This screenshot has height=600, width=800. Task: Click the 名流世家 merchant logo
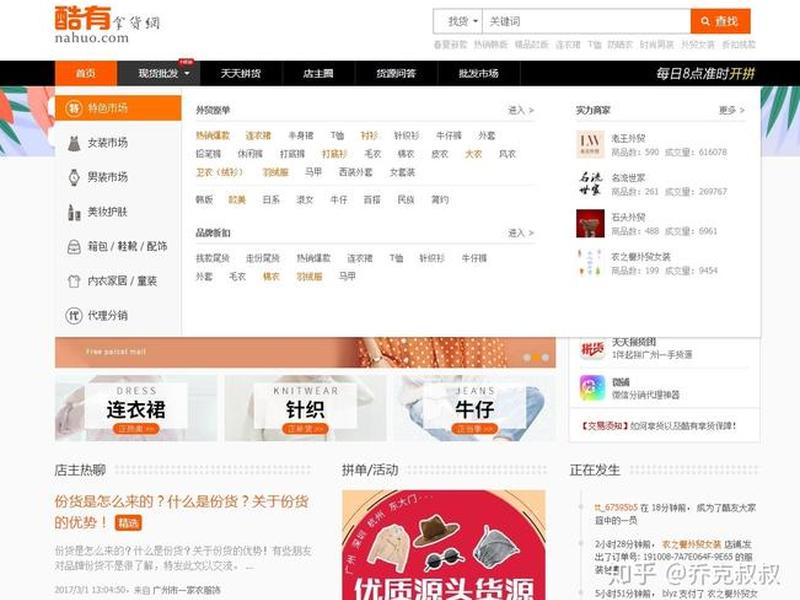(590, 184)
